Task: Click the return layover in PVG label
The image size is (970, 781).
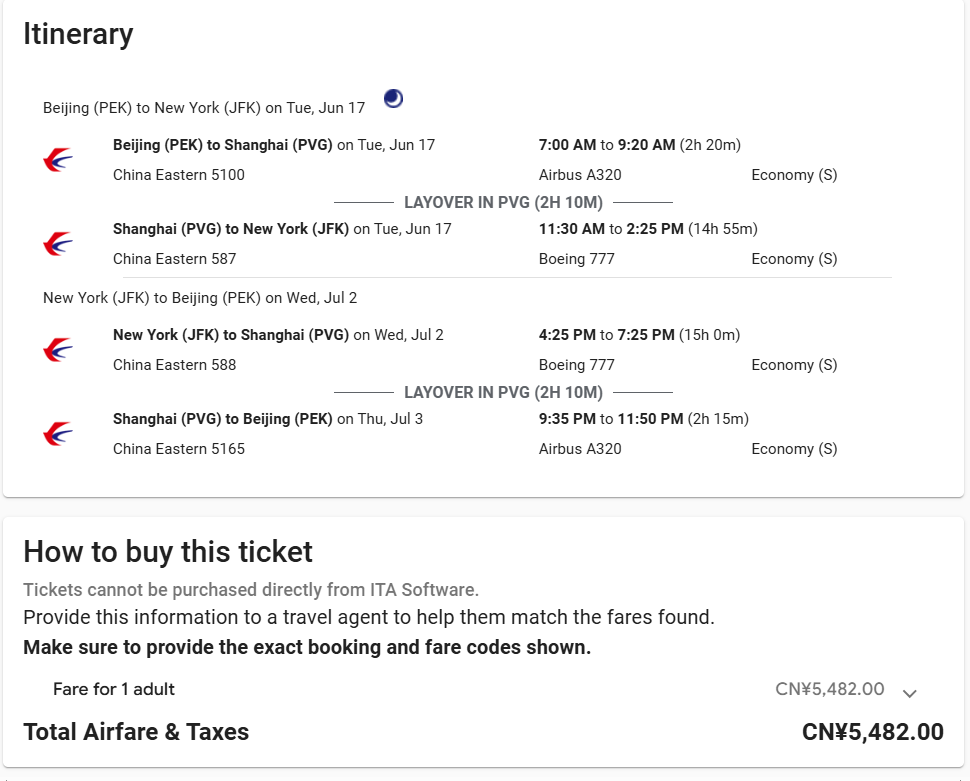Action: (503, 392)
